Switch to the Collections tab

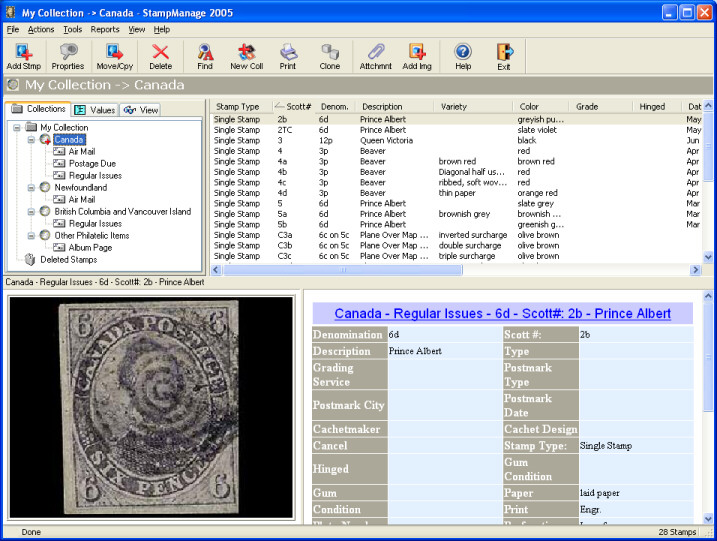pos(38,109)
